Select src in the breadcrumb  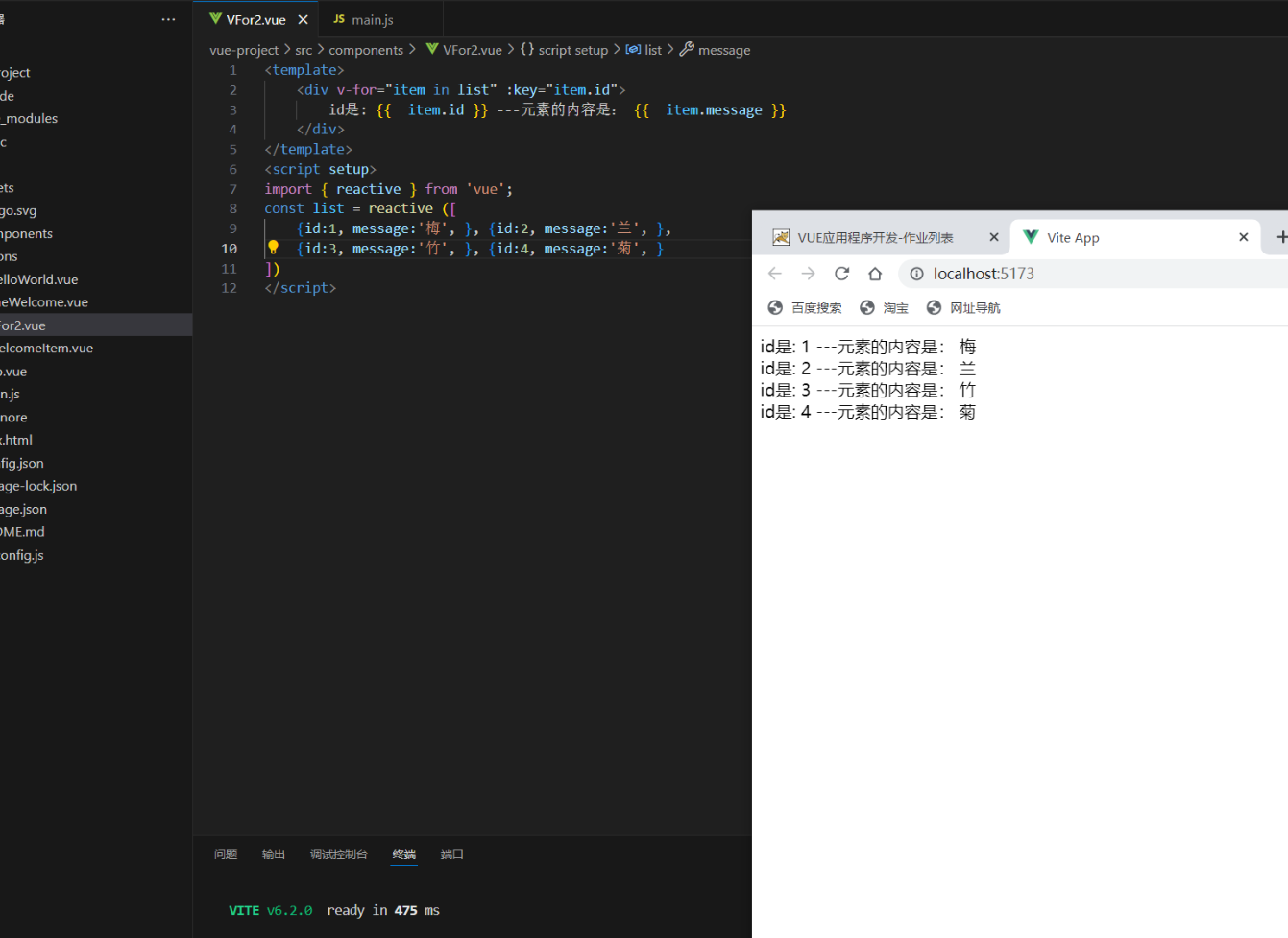304,50
